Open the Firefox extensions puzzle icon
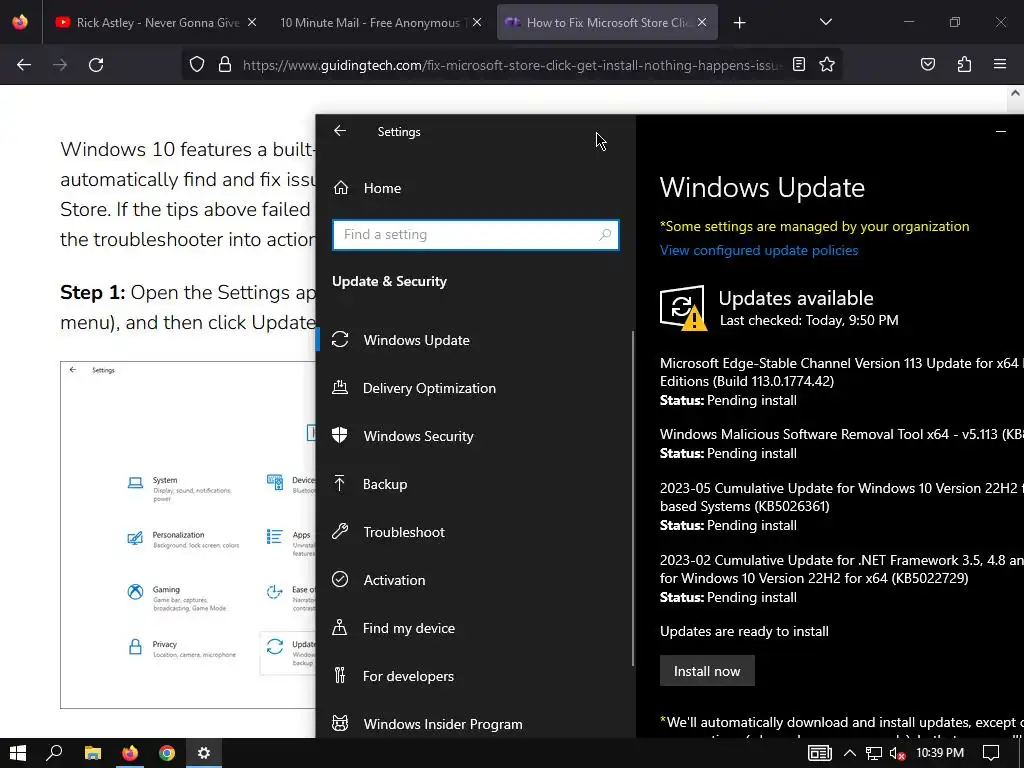Screen dimensions: 1024x768 coord(964,65)
